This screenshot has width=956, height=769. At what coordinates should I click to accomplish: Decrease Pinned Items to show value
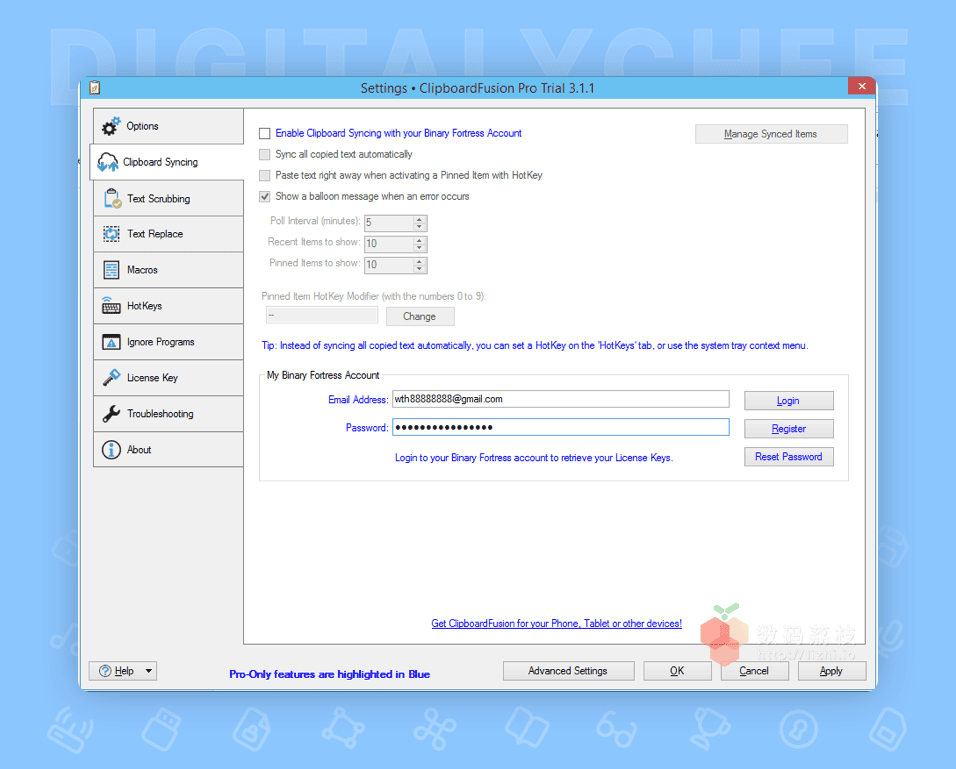[419, 269]
